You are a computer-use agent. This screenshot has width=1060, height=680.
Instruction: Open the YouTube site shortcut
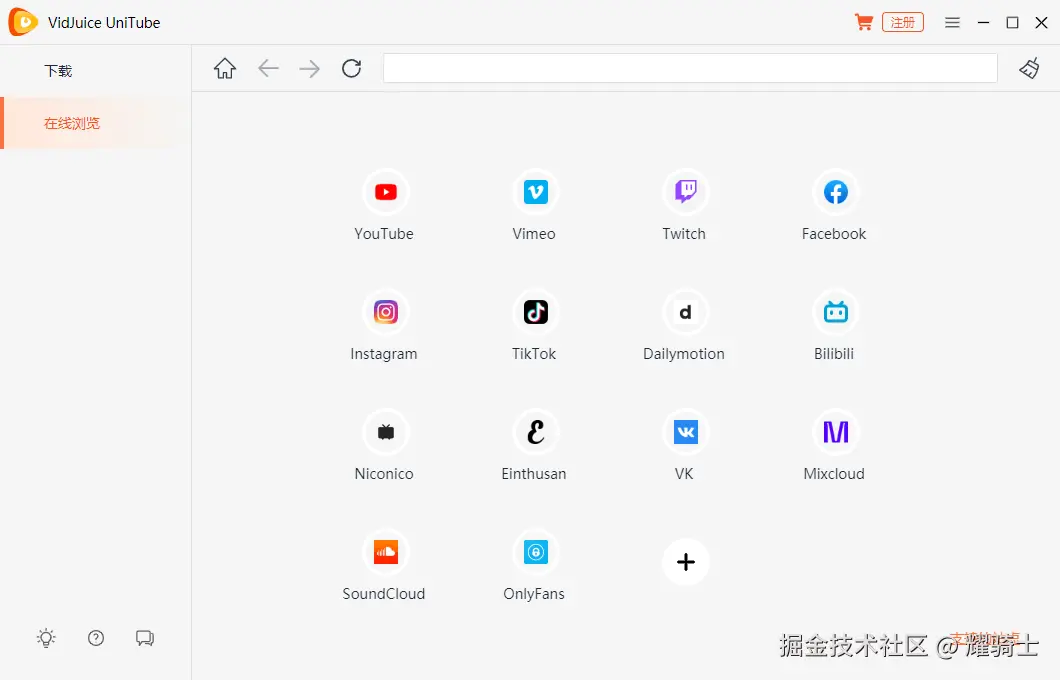tap(385, 193)
